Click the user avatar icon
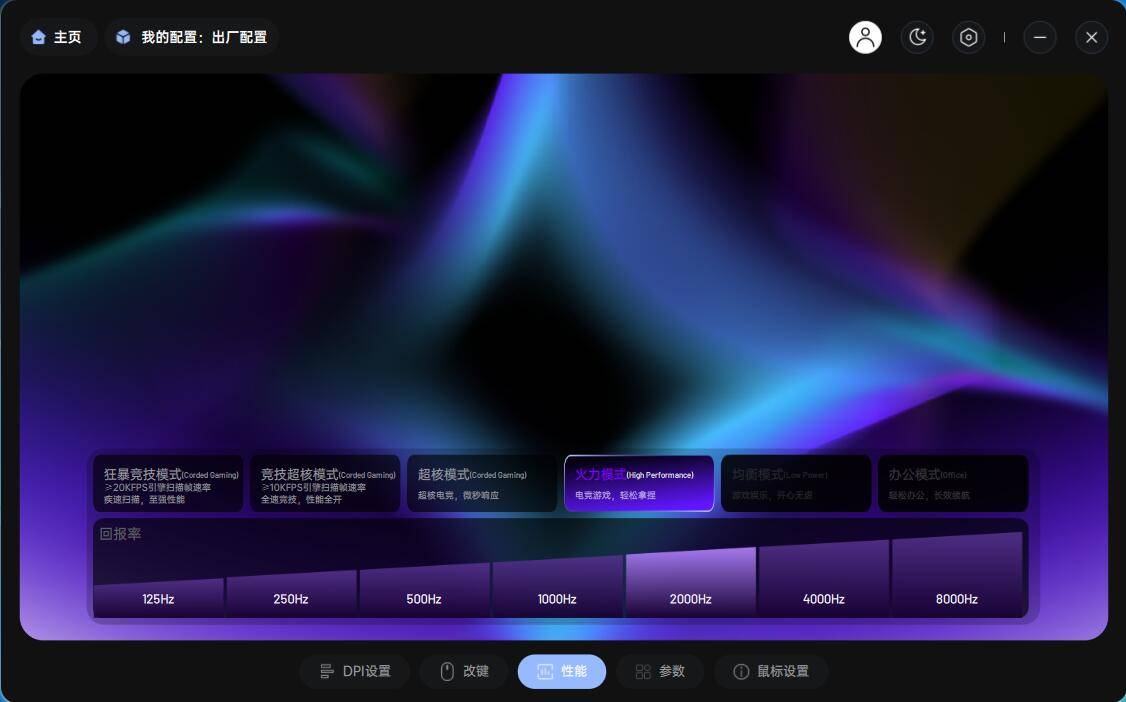 click(864, 37)
